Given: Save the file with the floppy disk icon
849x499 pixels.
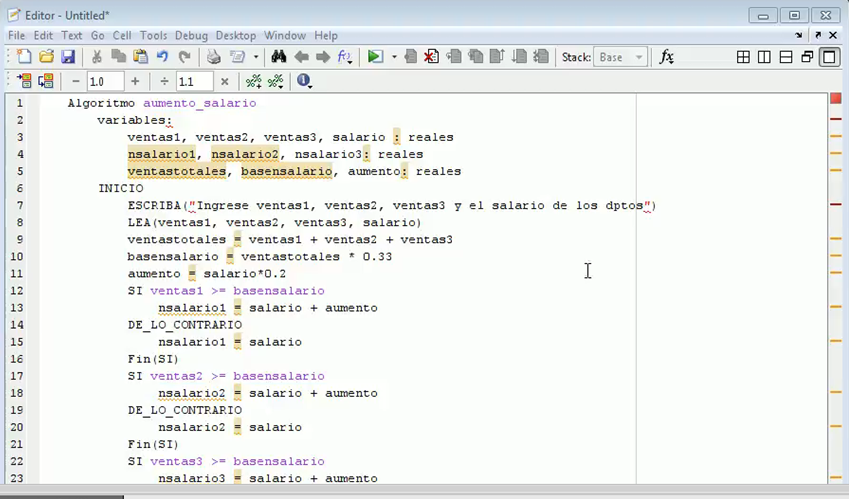Looking at the screenshot, I should [68, 57].
